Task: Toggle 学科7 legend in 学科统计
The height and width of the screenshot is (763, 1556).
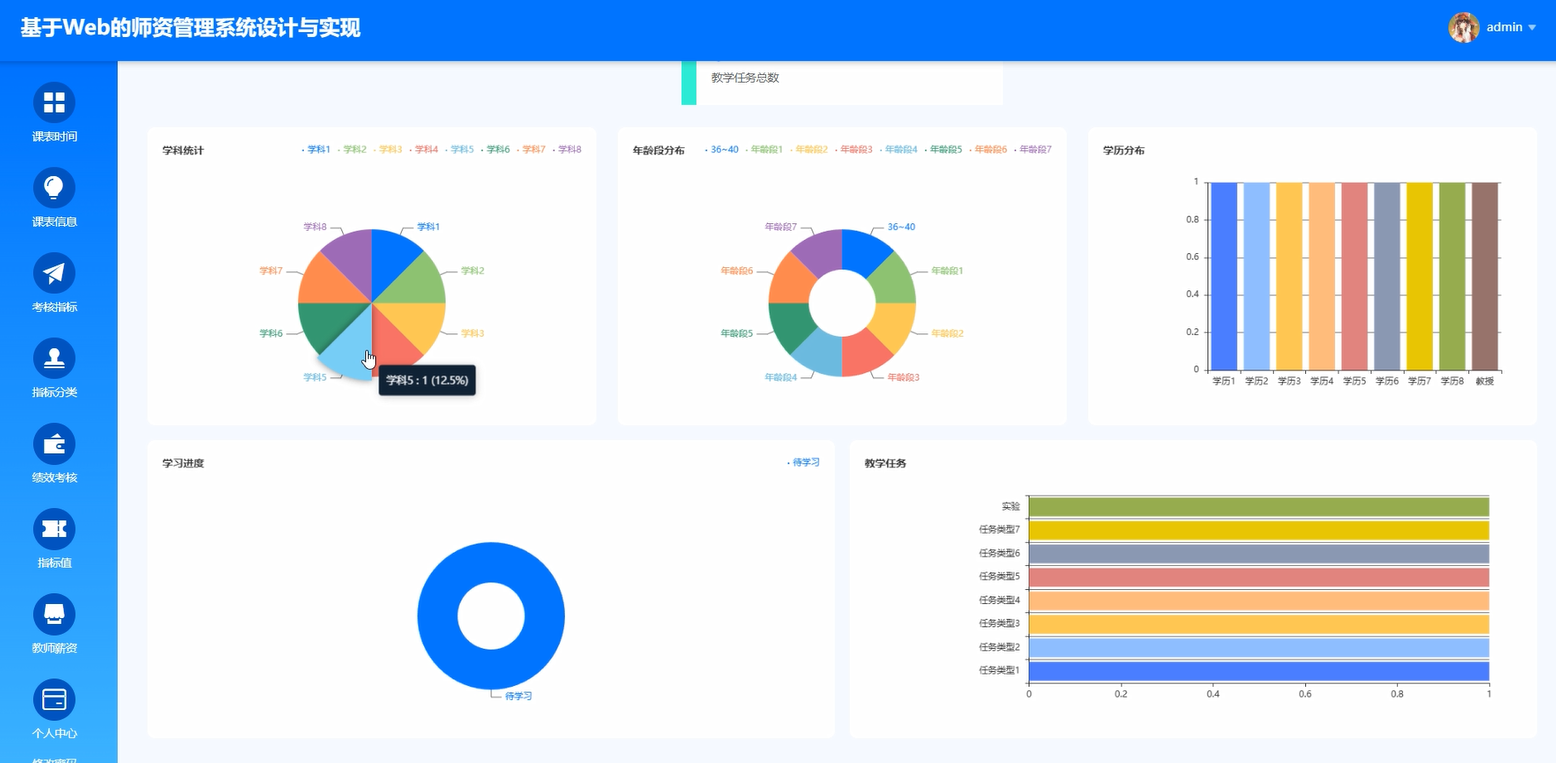Action: [533, 150]
